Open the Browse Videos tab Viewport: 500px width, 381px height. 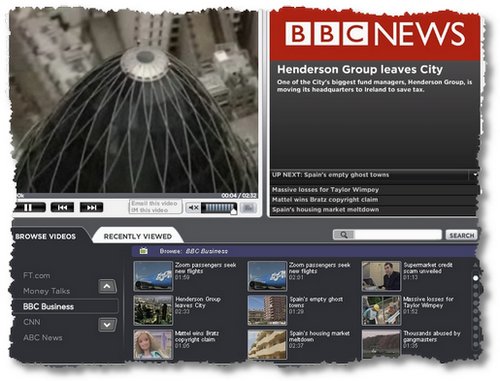[x=46, y=236]
